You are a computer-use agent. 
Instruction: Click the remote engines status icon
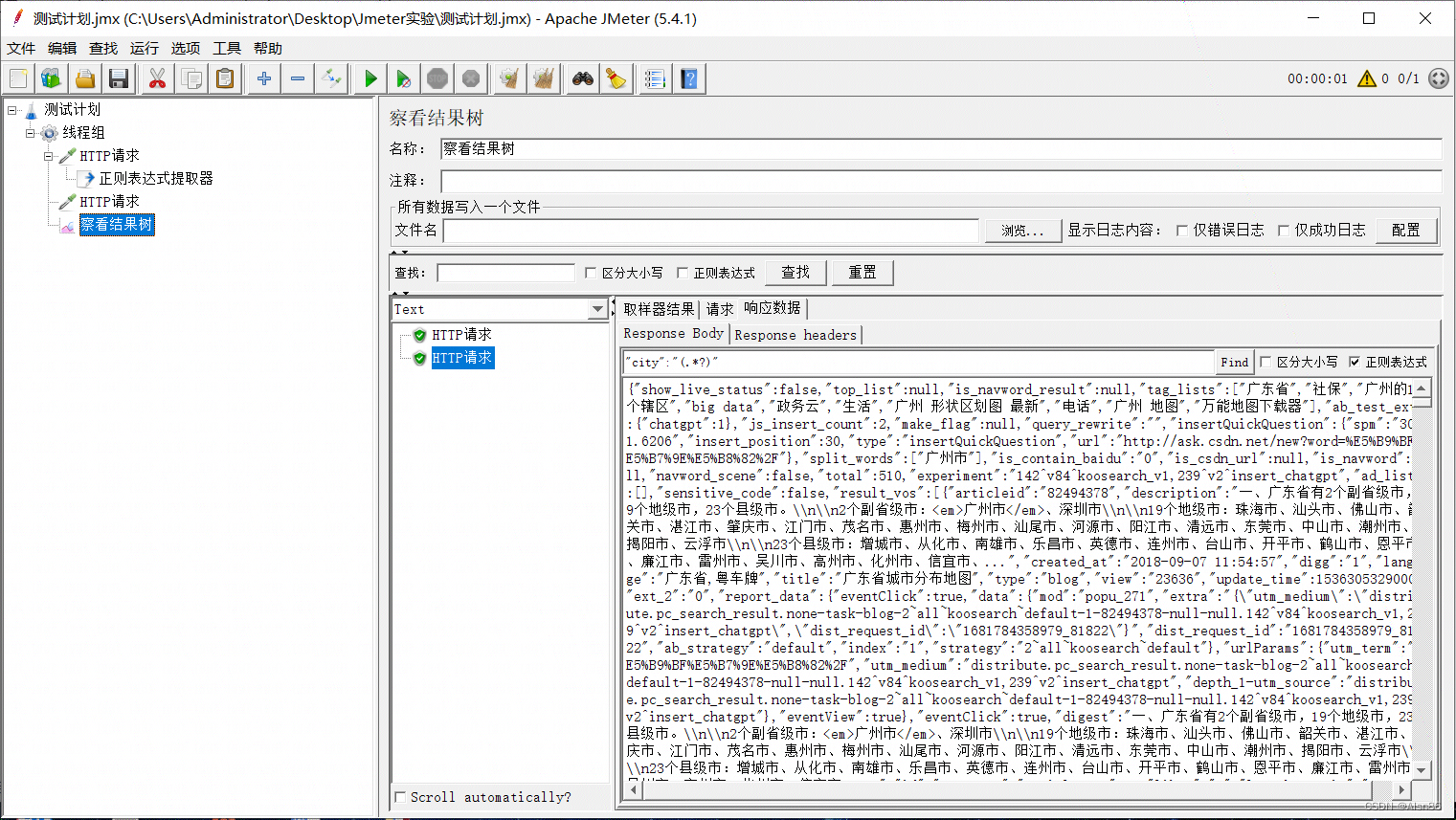point(1438,78)
